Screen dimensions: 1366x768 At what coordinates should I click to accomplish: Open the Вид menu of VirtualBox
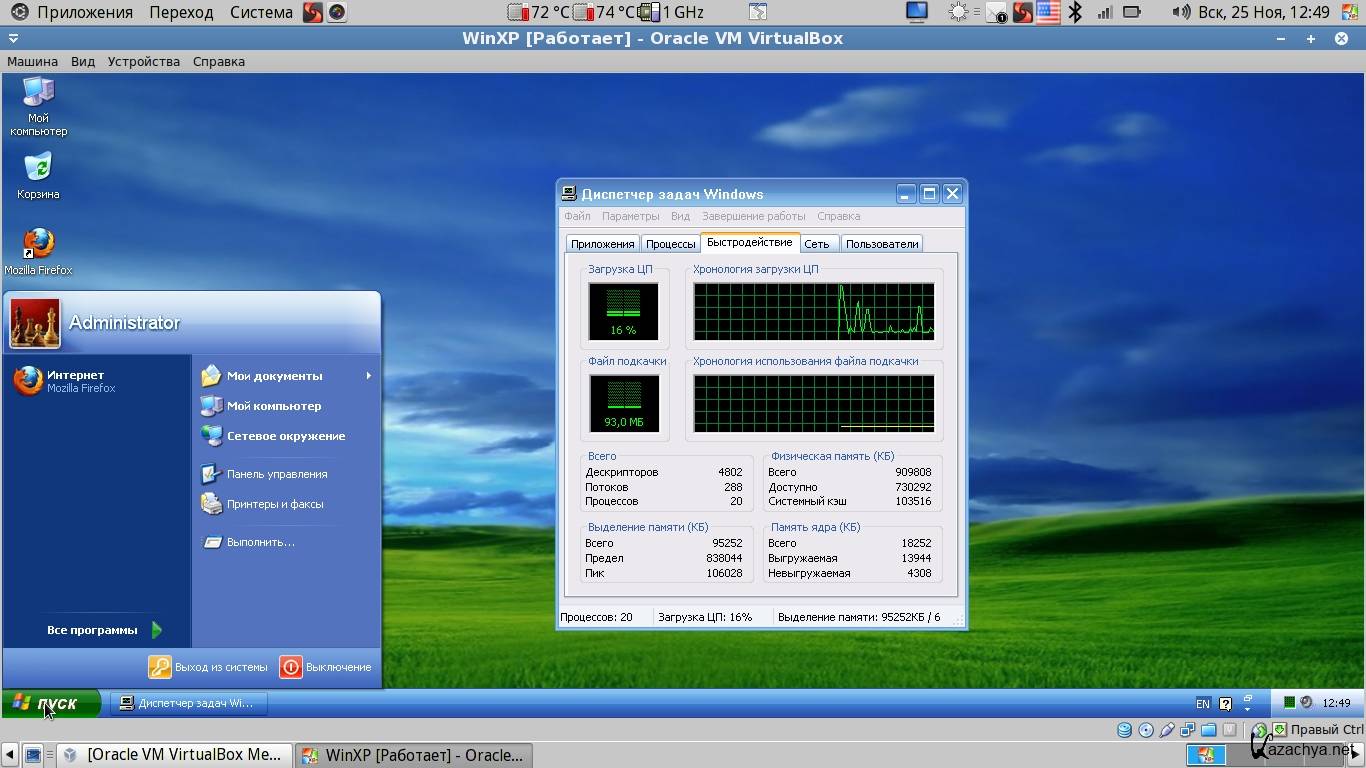click(83, 61)
